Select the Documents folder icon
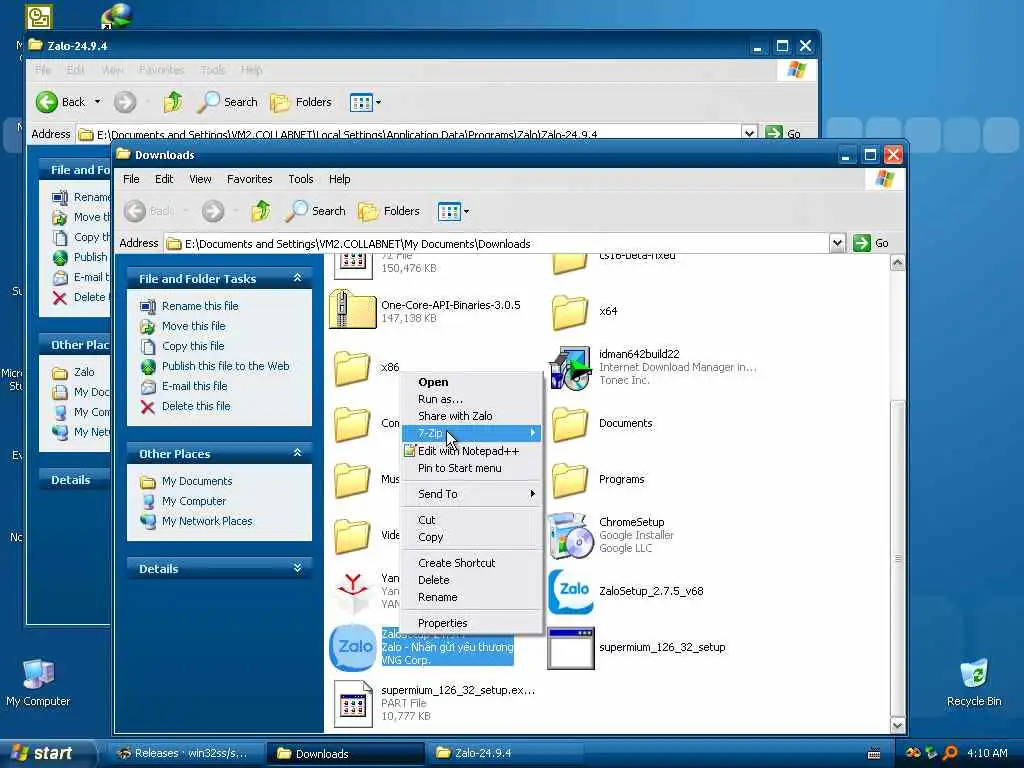The image size is (1024, 768). tap(569, 424)
